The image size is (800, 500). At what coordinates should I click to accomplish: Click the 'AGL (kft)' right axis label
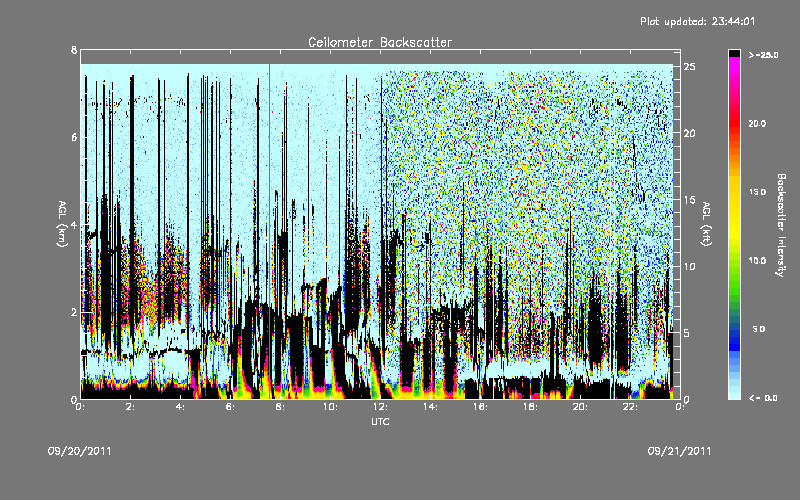coord(706,224)
